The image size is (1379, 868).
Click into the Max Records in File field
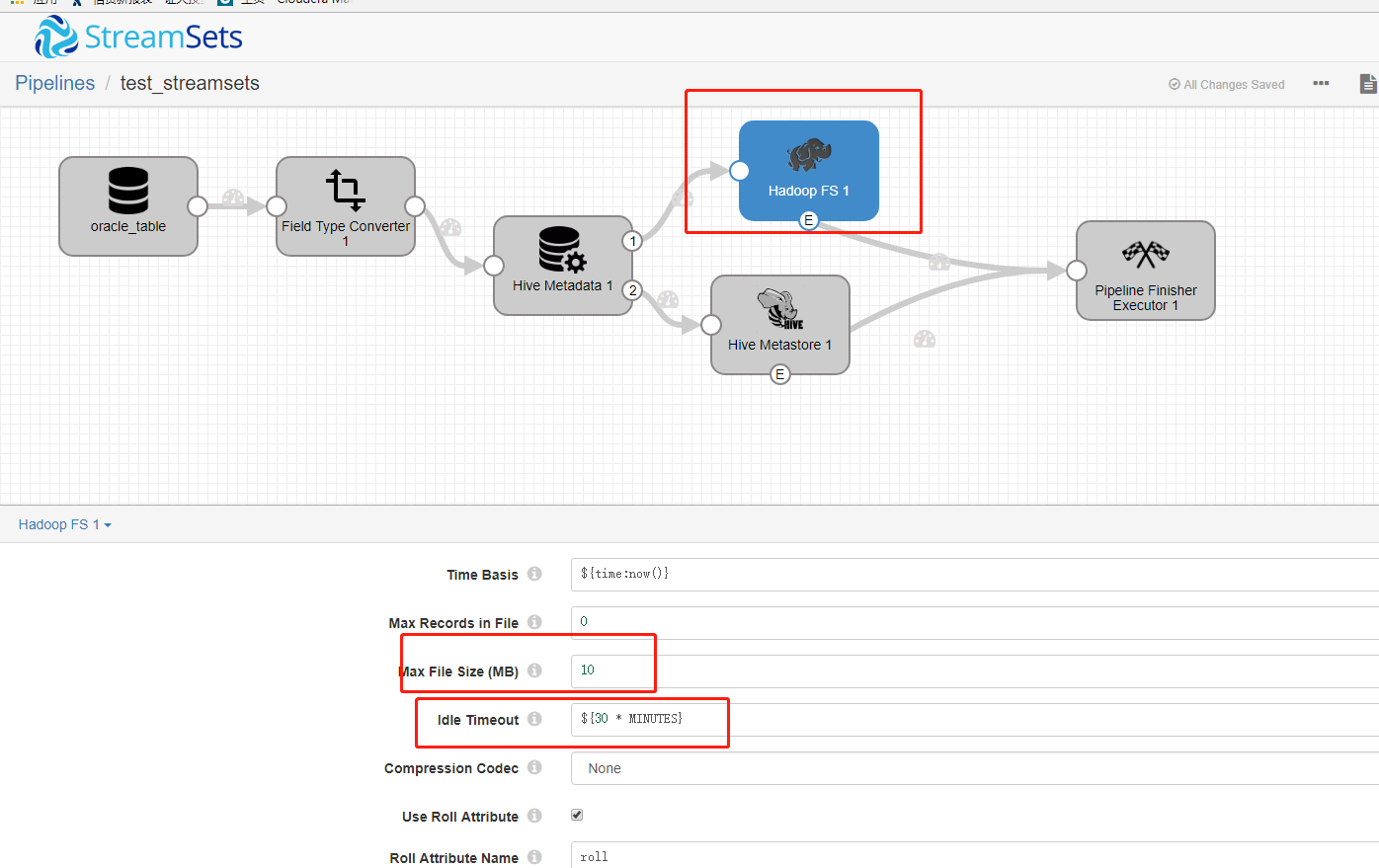pos(975,622)
